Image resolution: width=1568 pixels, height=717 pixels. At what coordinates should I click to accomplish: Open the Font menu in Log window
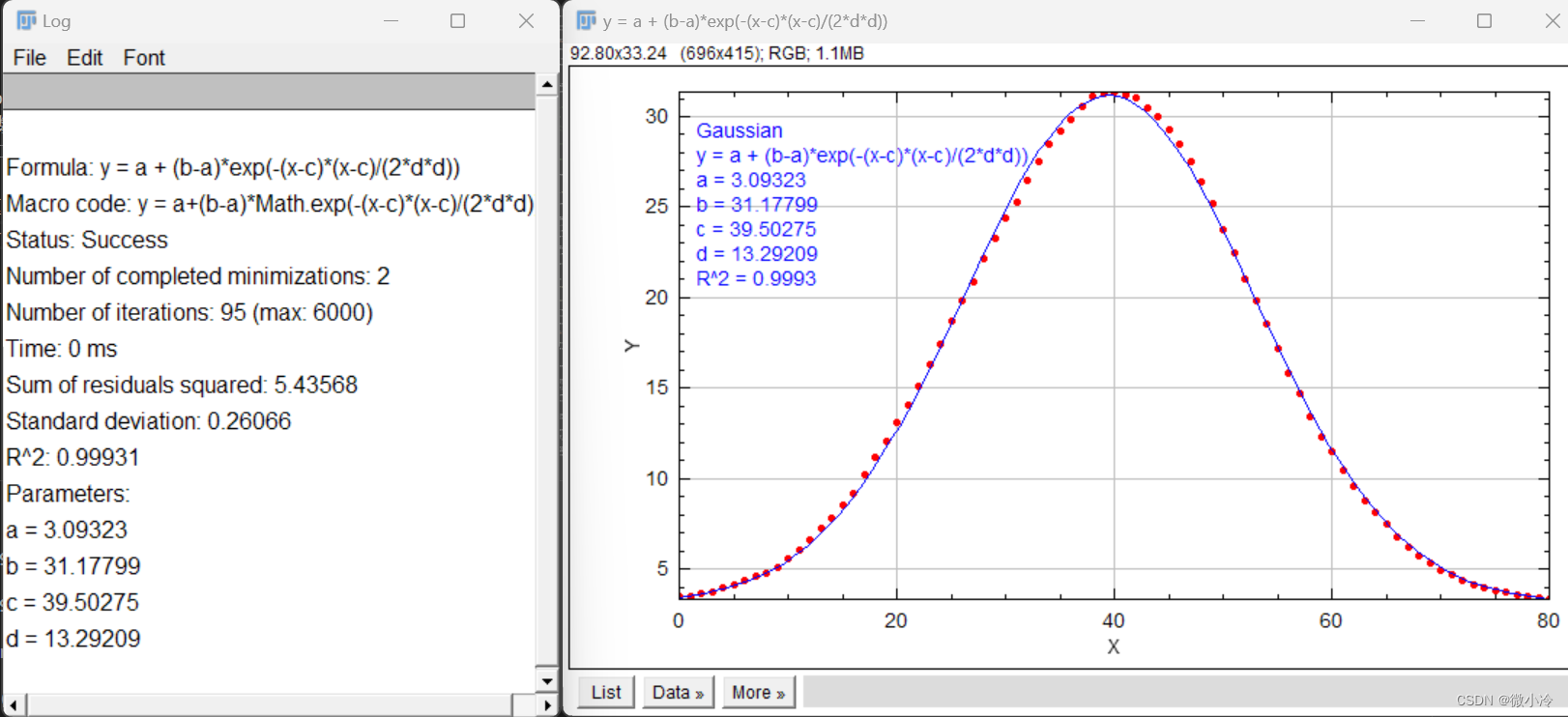pyautogui.click(x=144, y=58)
